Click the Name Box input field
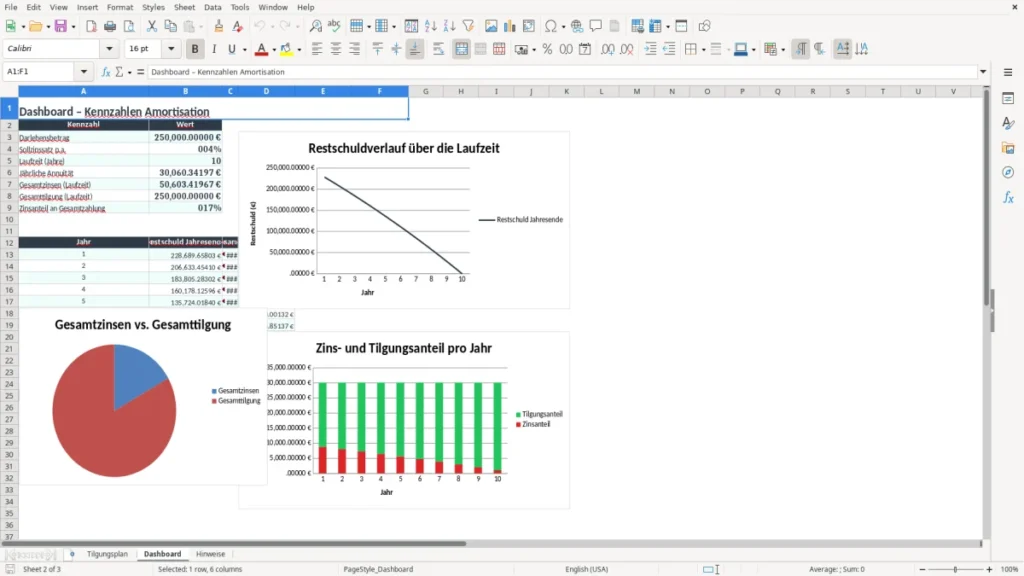 pyautogui.click(x=40, y=72)
